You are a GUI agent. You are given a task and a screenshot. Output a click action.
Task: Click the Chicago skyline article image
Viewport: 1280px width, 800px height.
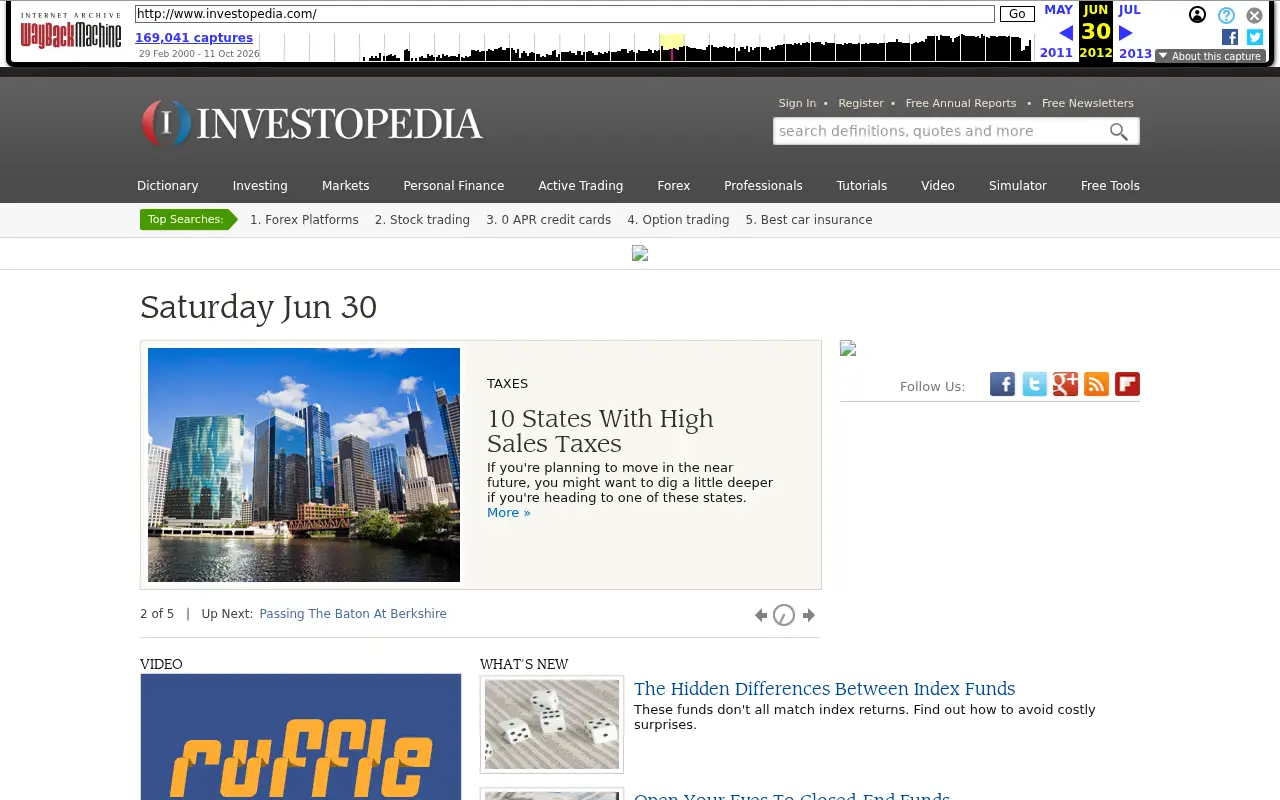(x=304, y=465)
